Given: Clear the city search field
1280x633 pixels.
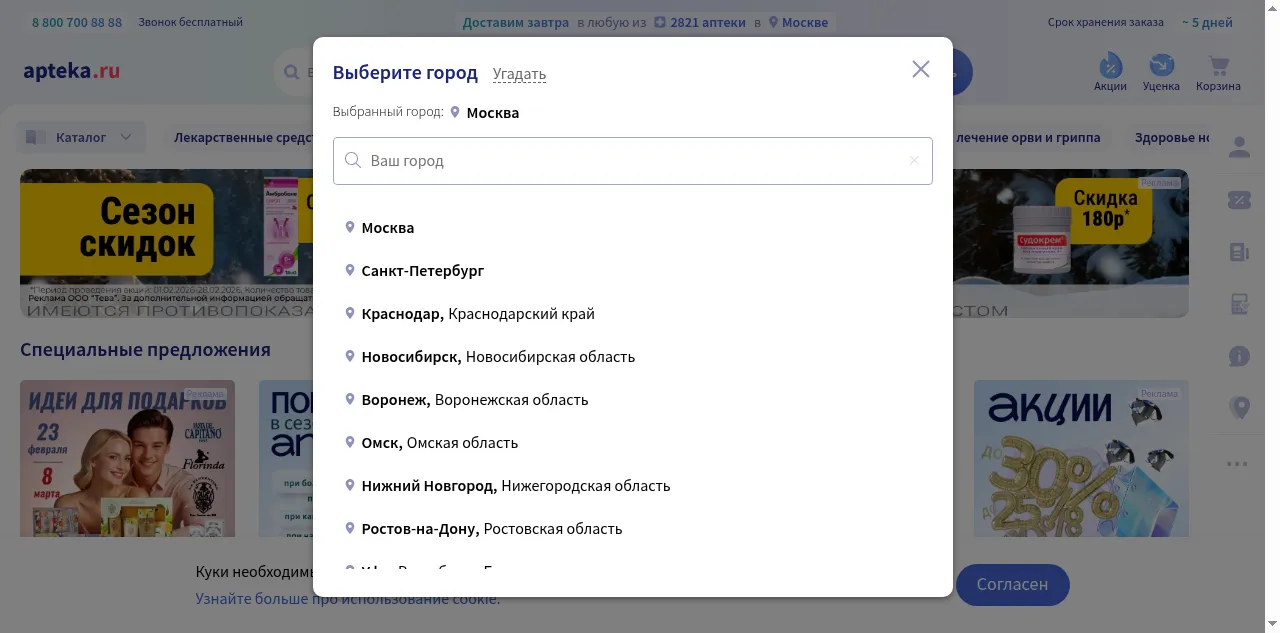Looking at the screenshot, I should 914,160.
